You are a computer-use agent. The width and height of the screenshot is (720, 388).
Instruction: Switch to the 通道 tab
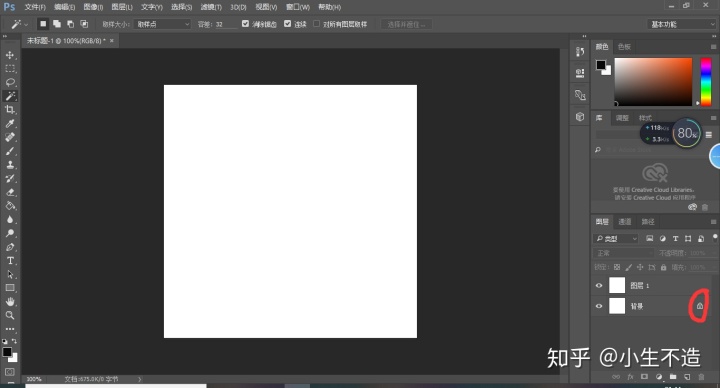(624, 222)
